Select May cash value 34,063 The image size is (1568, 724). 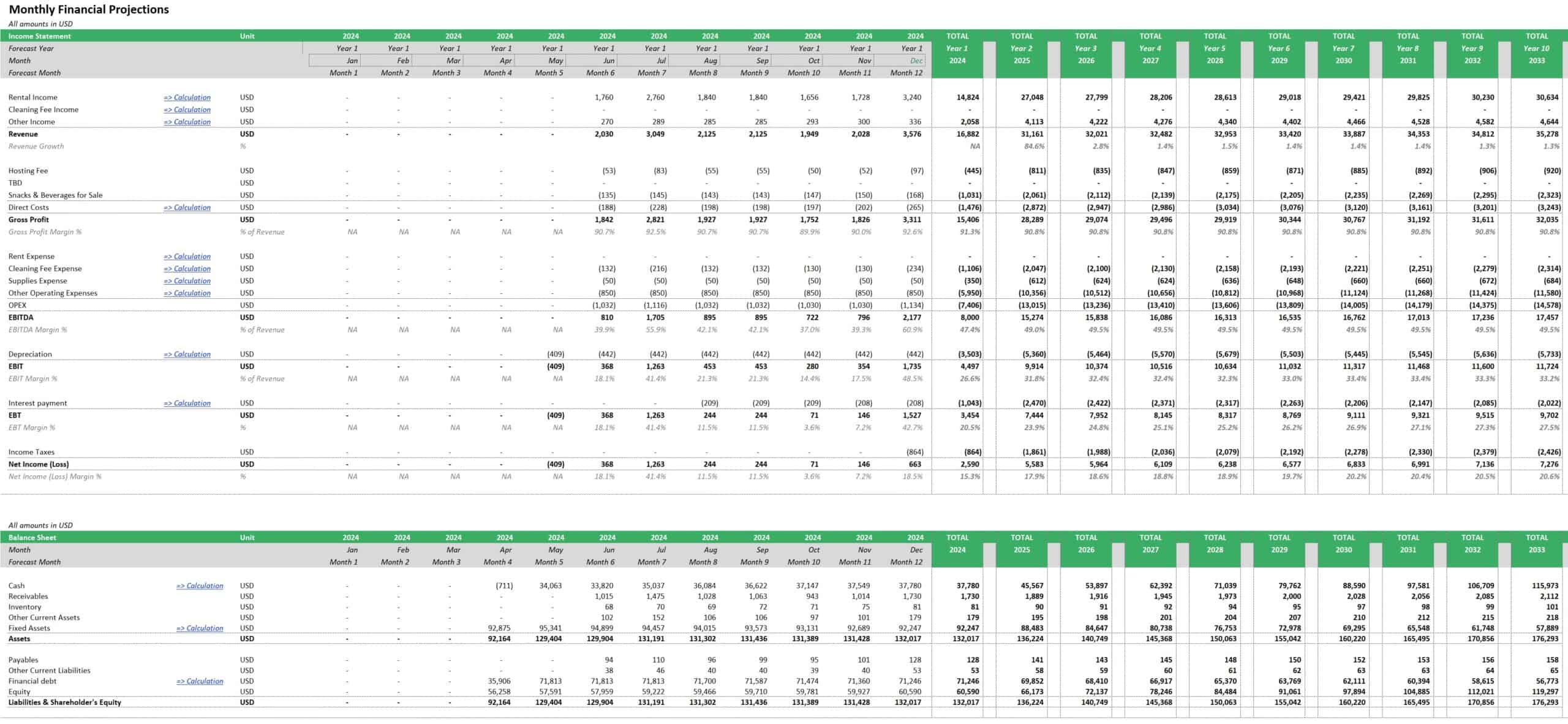click(550, 586)
